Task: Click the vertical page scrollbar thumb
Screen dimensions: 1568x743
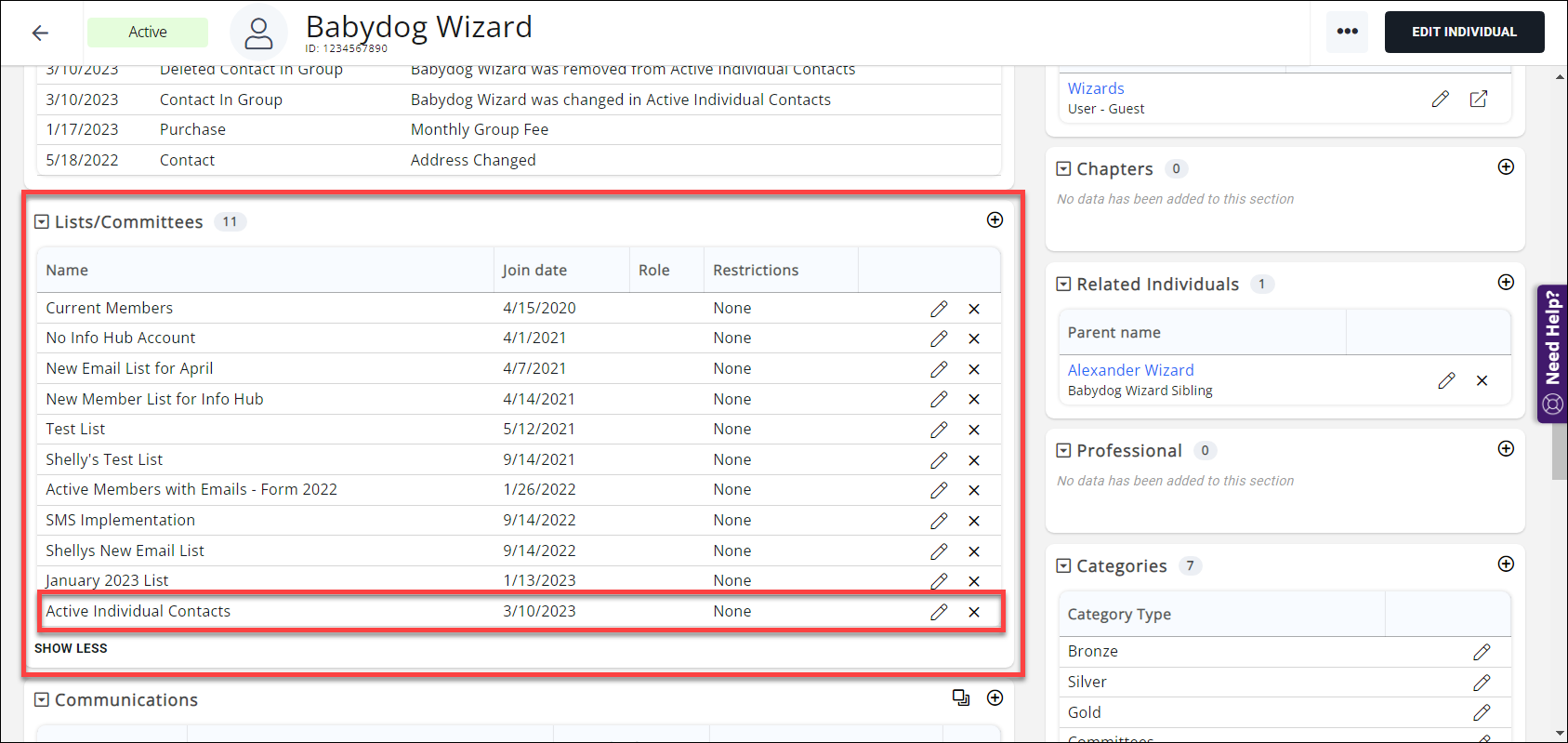Action: pos(1560,451)
